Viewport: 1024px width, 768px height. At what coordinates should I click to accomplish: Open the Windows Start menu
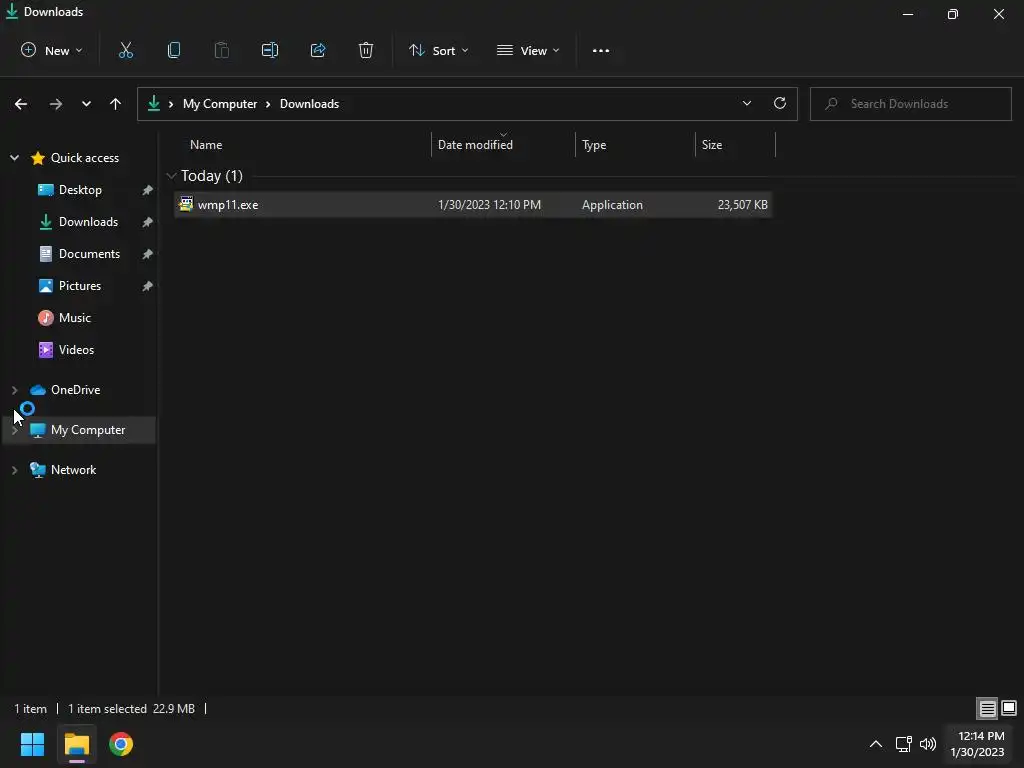click(x=32, y=744)
